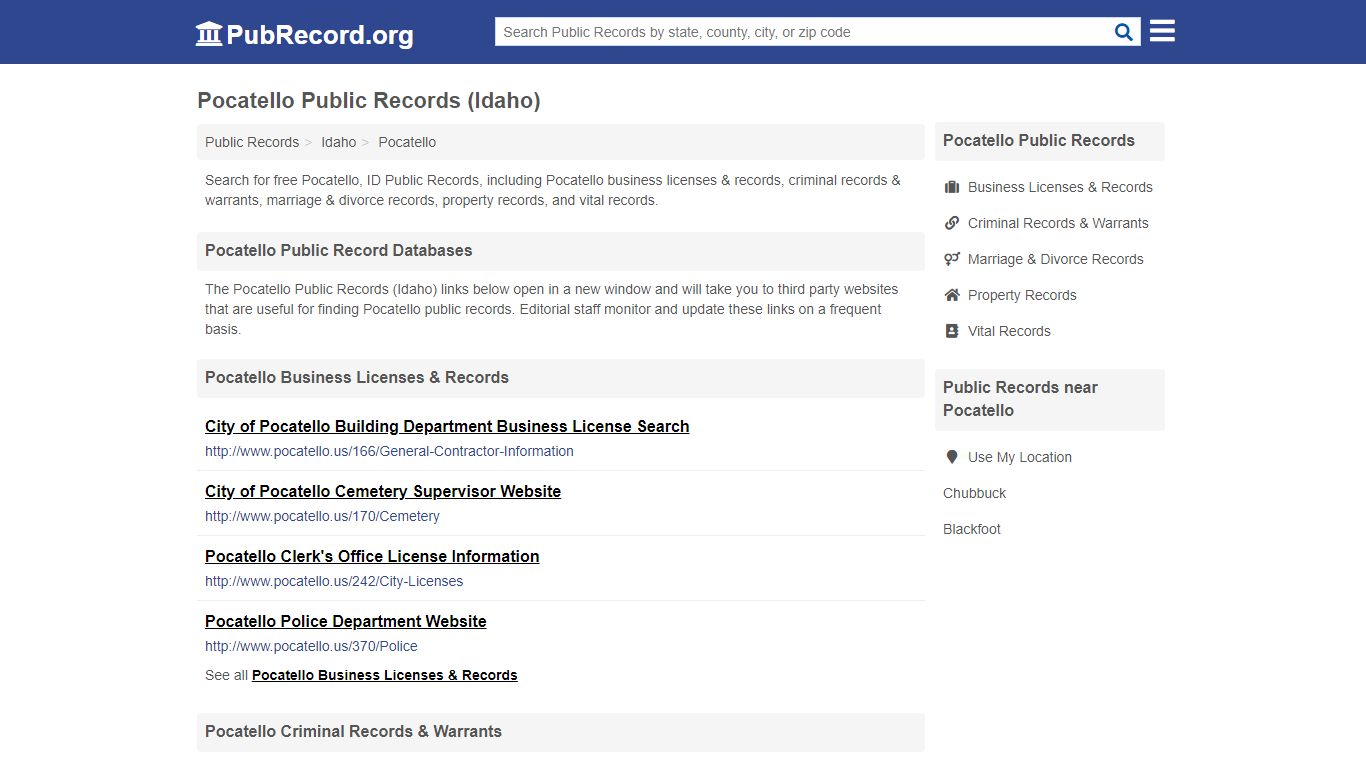Select Marriage & Divorce Records in sidebar
Screen dimensions: 1366x768
[x=1055, y=259]
